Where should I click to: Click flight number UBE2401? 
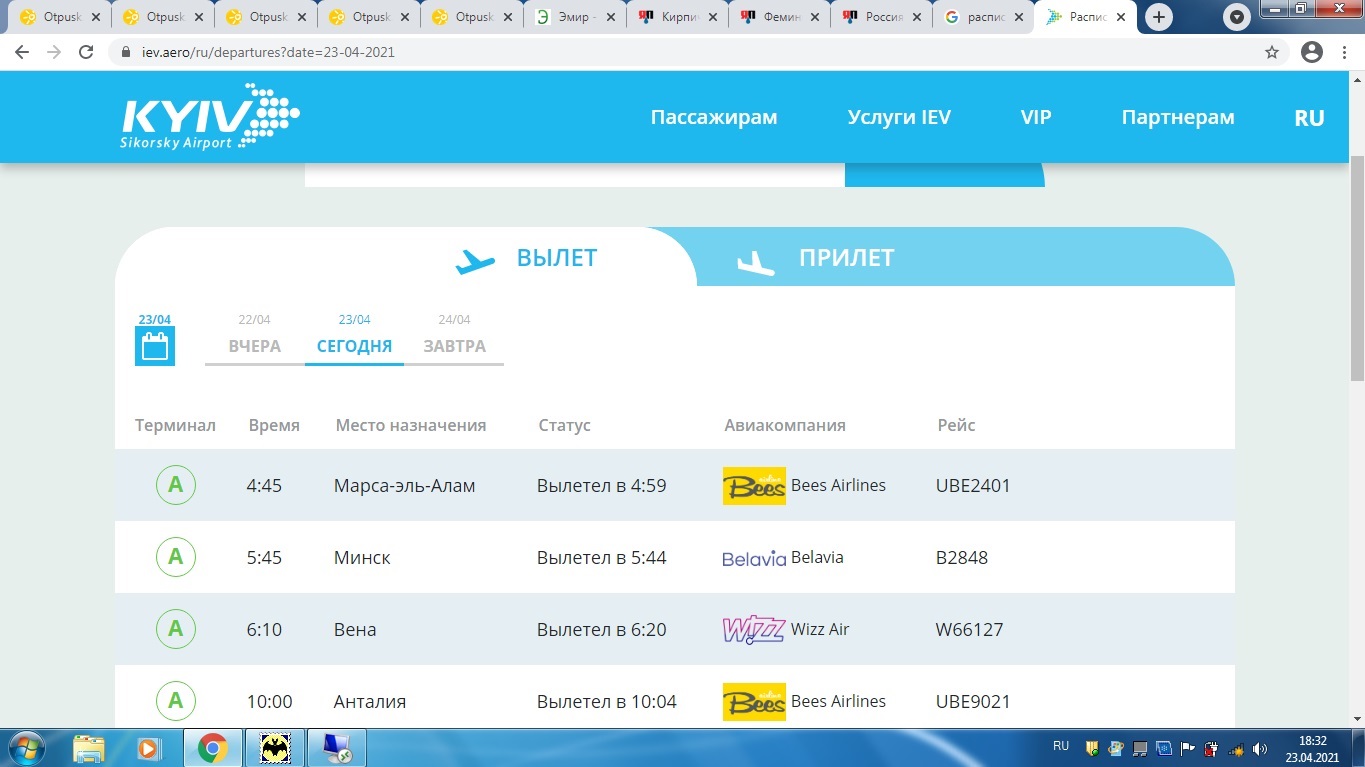(973, 486)
